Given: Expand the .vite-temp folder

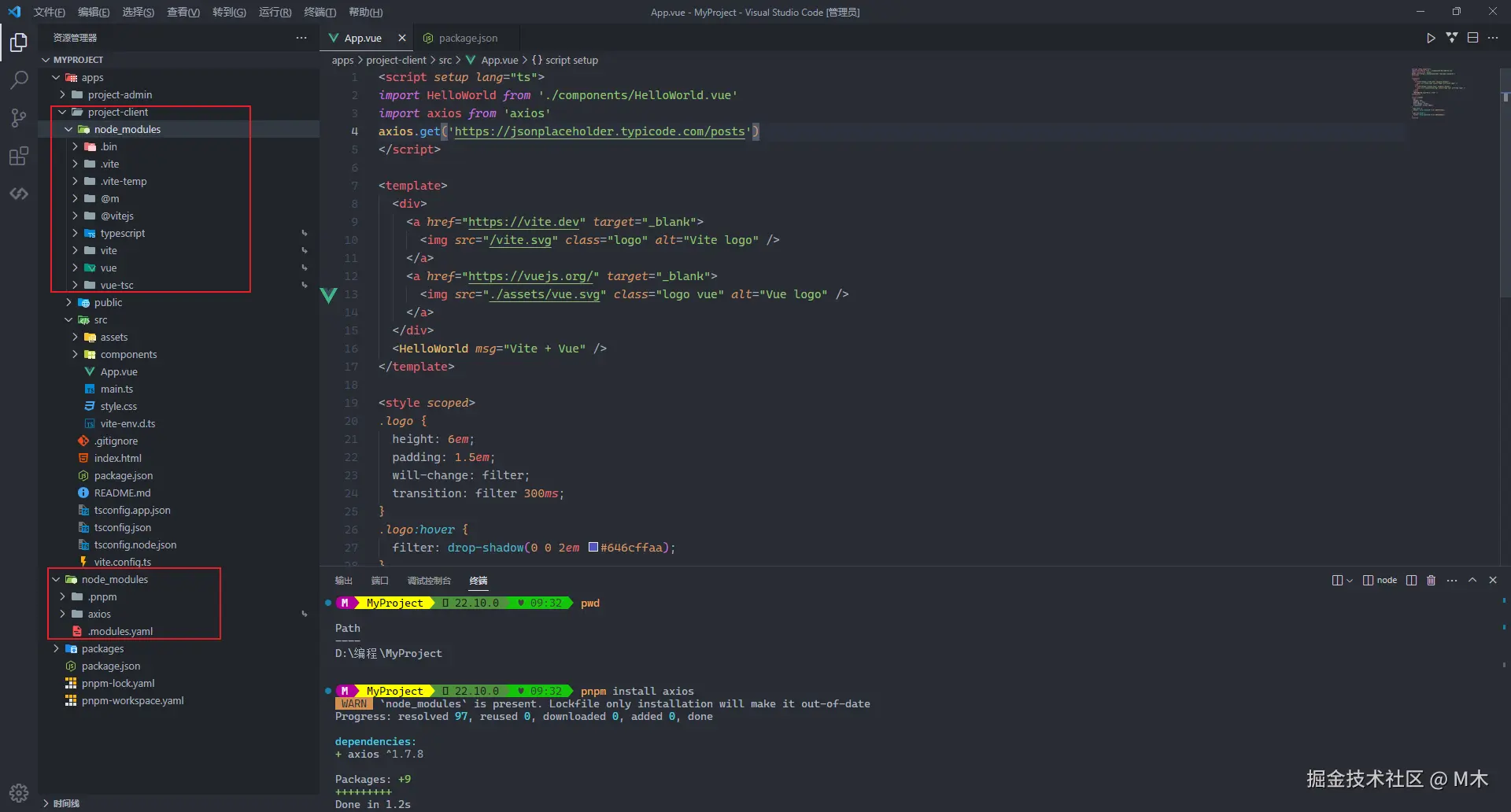Looking at the screenshot, I should (x=75, y=181).
